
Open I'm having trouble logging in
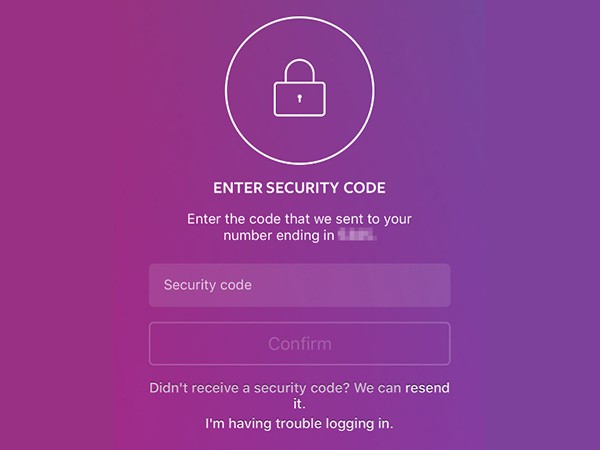pyautogui.click(x=299, y=424)
